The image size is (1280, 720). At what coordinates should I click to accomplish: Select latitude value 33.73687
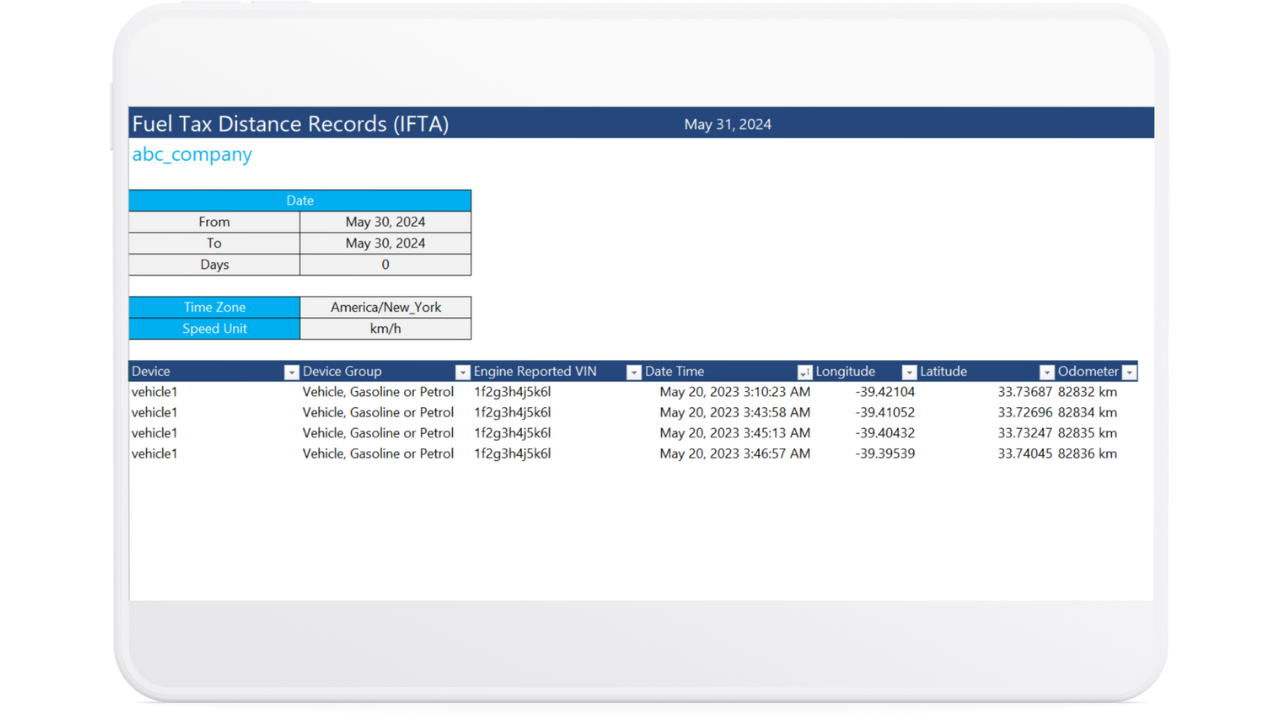tap(1025, 392)
